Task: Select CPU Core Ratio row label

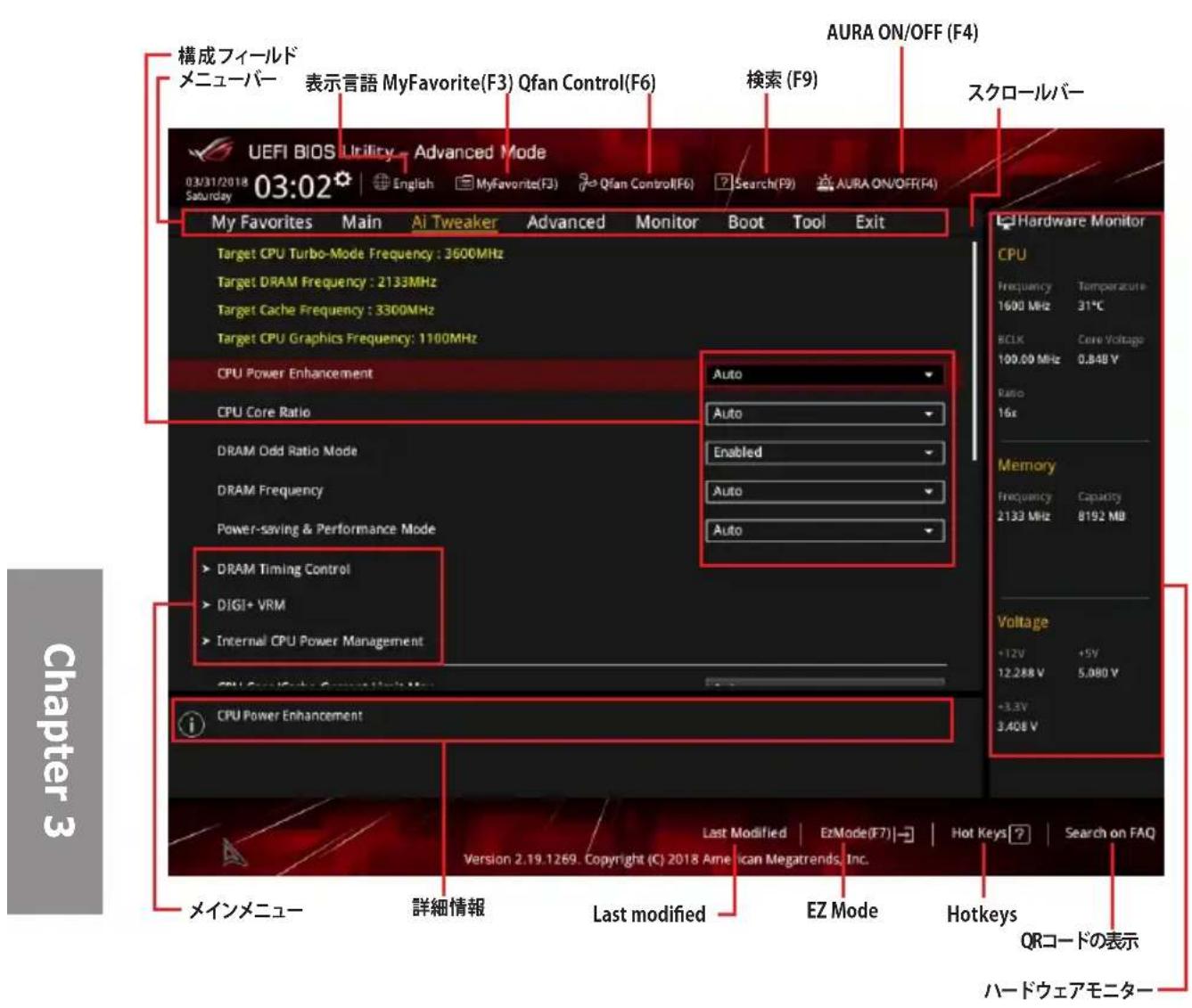Action: tap(264, 413)
